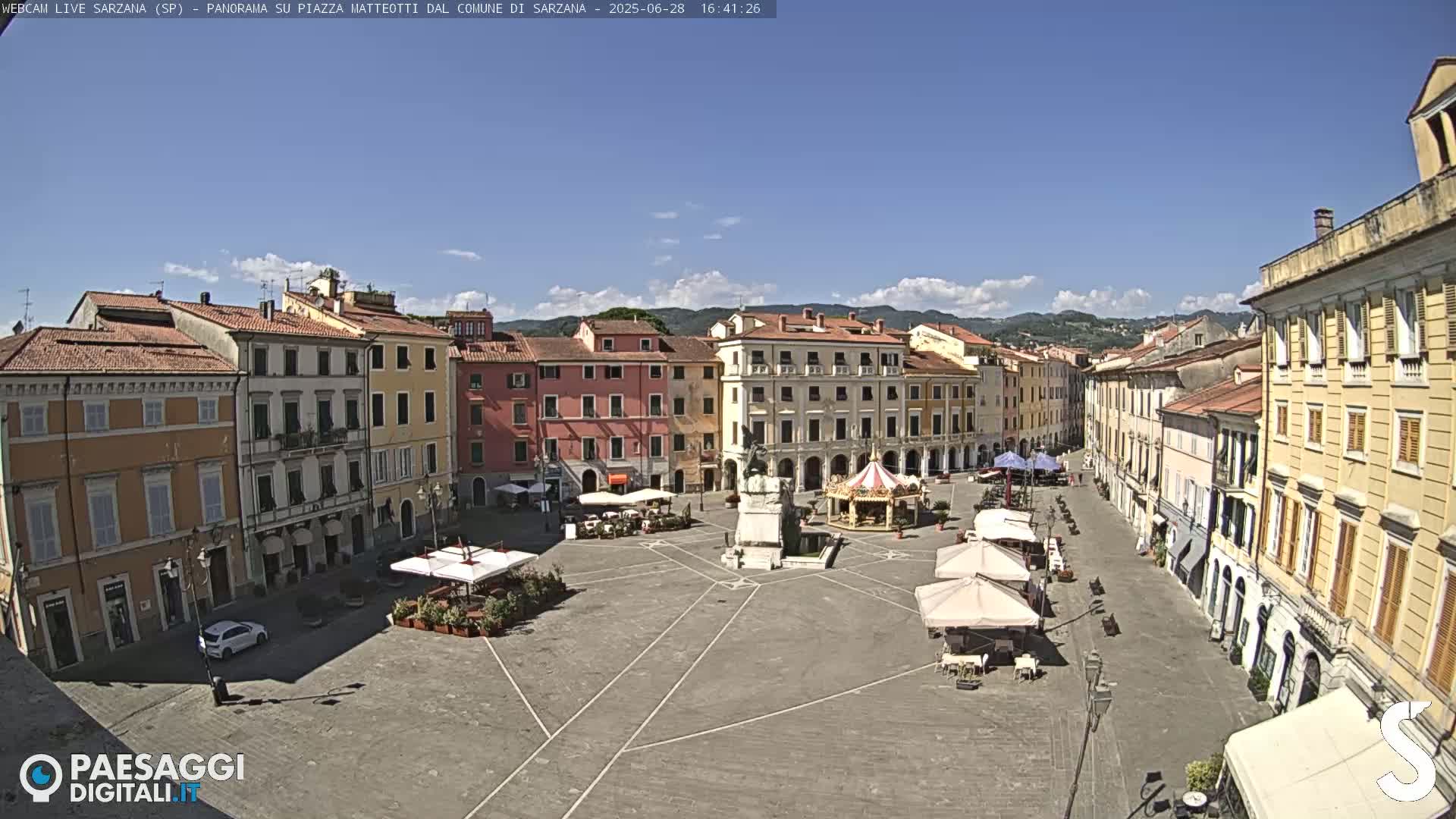Click the Paesaggi Digitali eye logo icon
Screen dimensions: 1456x819
click(41, 777)
